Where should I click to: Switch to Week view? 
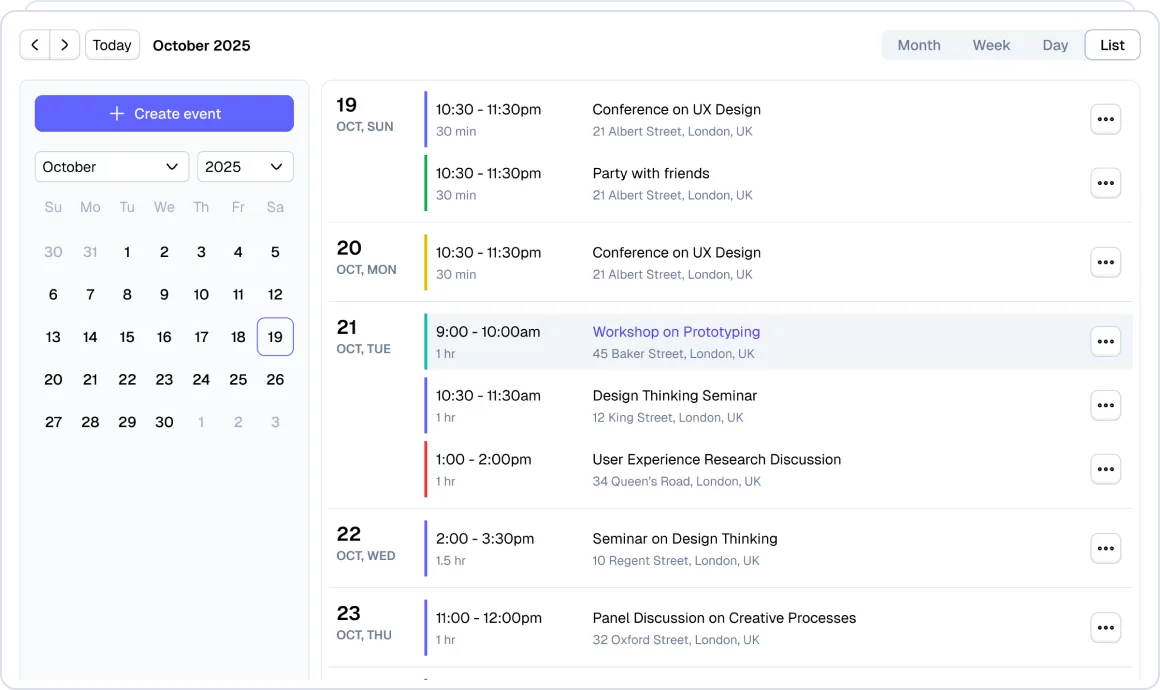(991, 45)
